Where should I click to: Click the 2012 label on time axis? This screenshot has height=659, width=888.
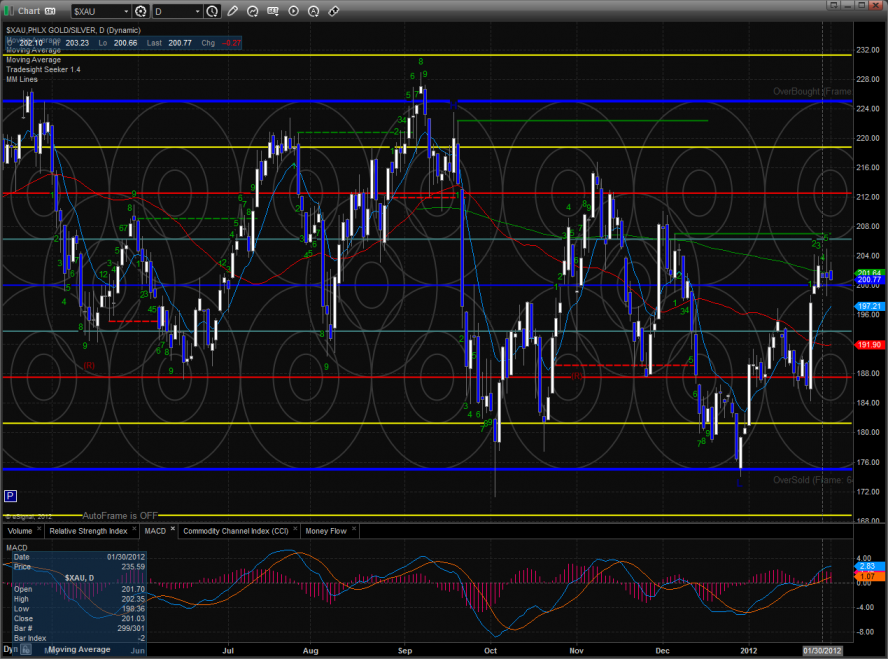click(x=749, y=651)
